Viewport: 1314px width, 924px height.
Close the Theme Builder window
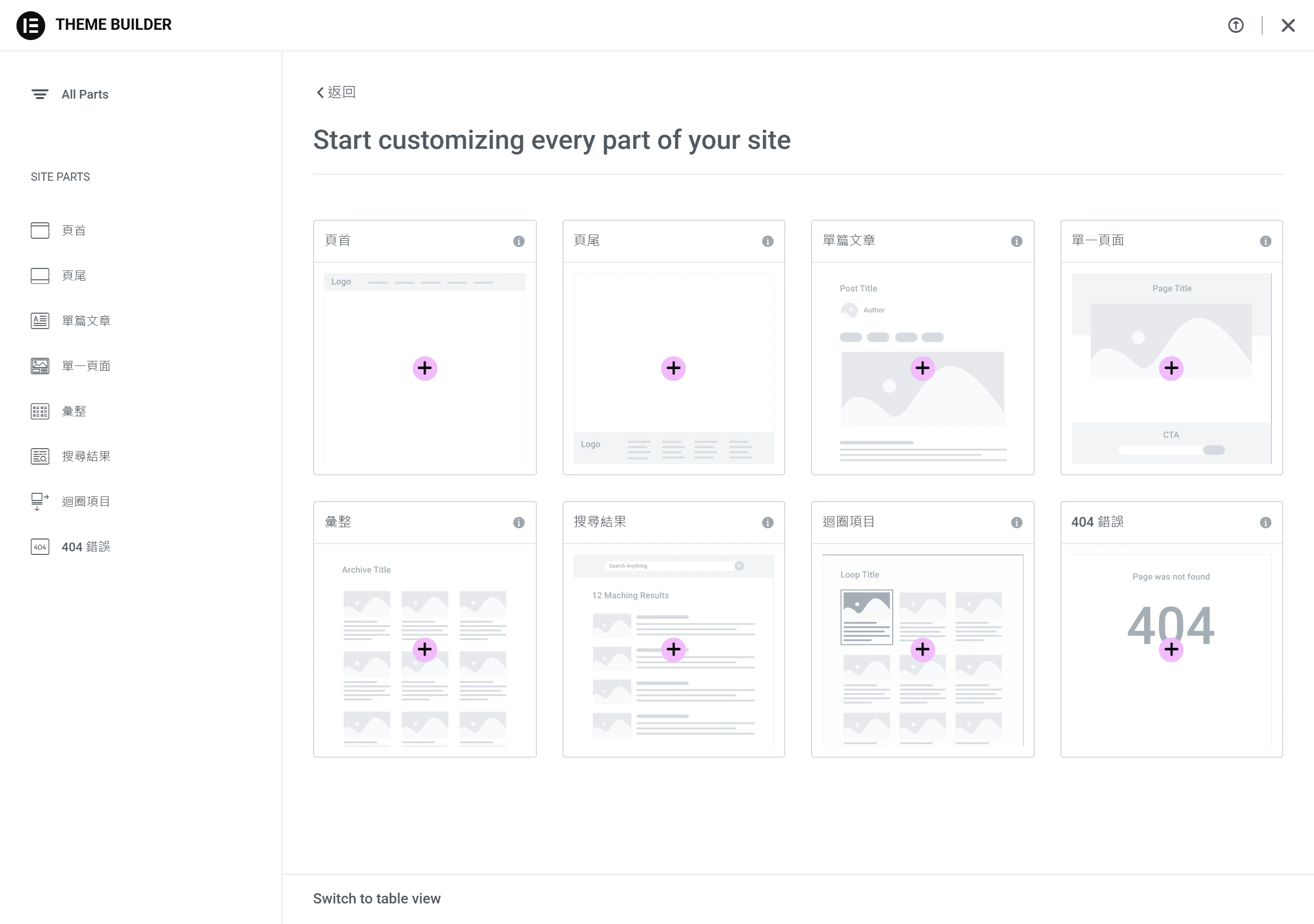[x=1288, y=25]
